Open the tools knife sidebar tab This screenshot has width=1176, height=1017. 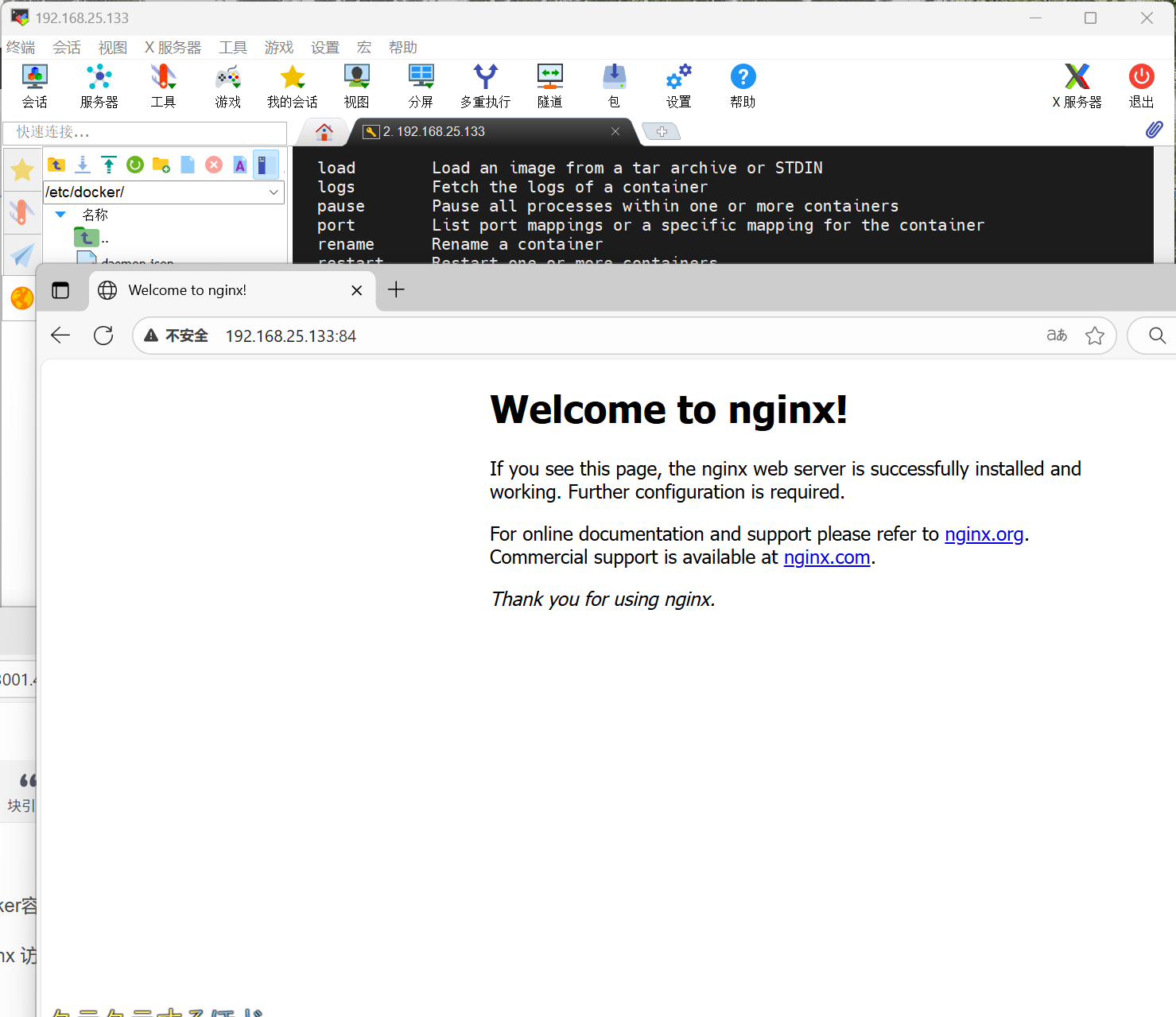click(21, 212)
